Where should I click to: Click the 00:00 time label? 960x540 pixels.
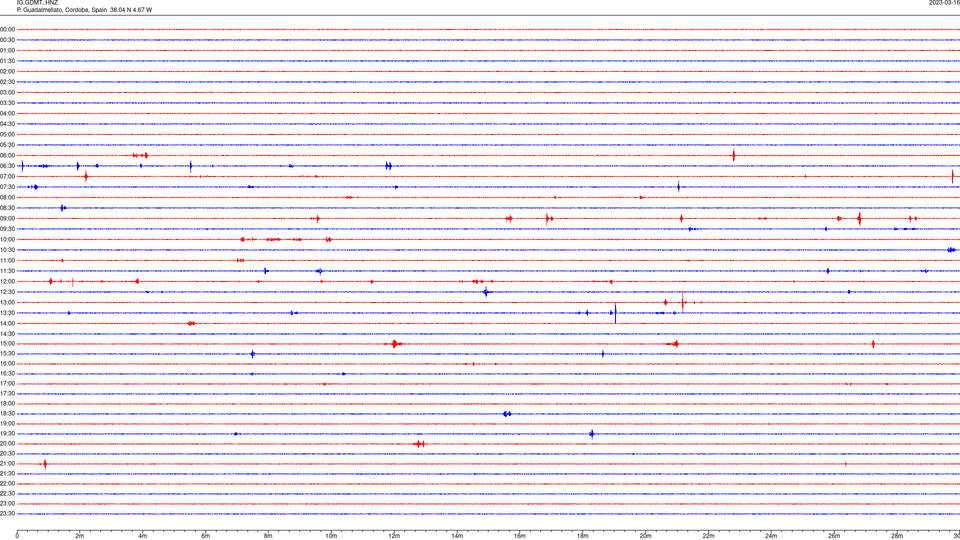pos(7,29)
